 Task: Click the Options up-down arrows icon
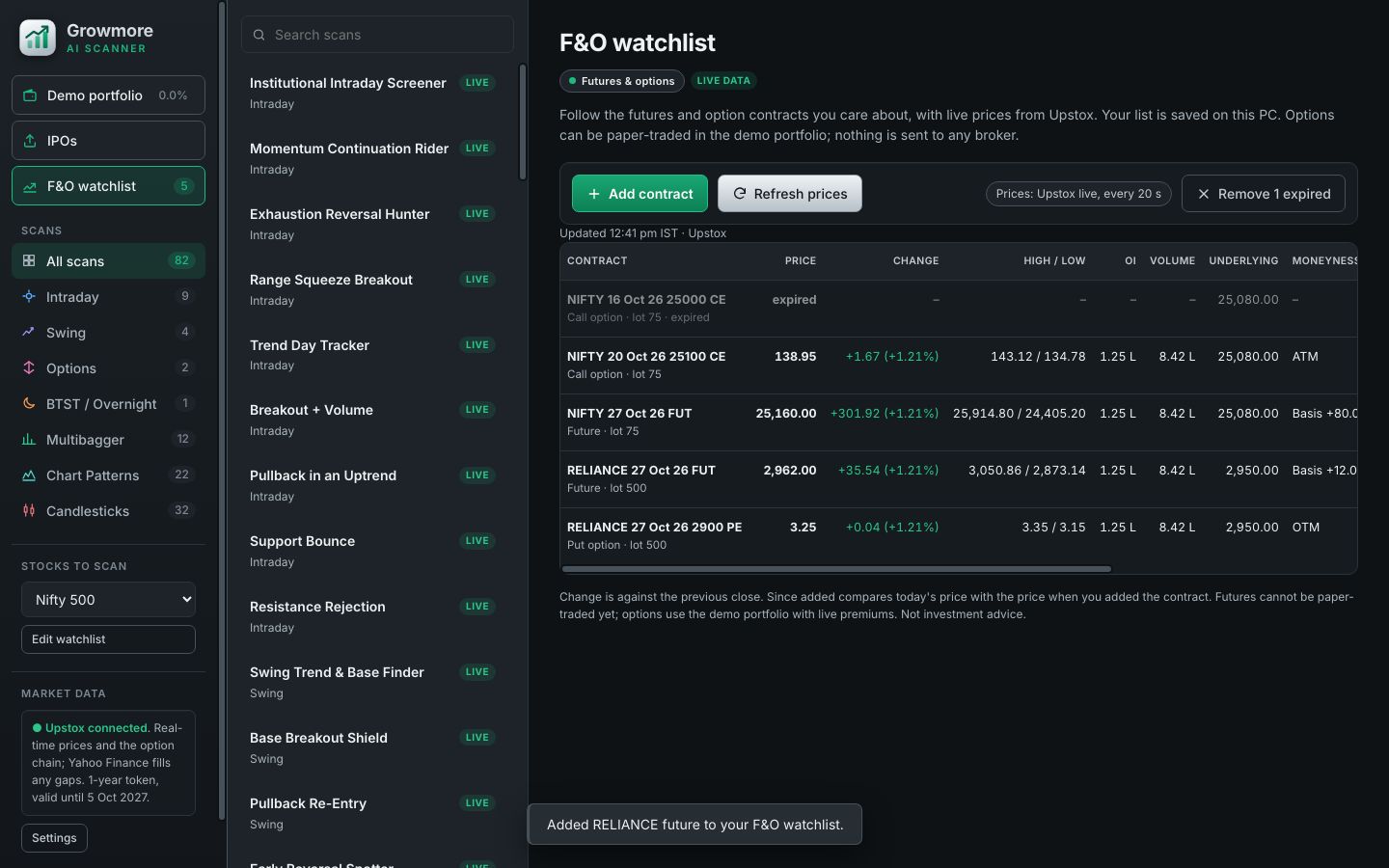click(x=29, y=367)
